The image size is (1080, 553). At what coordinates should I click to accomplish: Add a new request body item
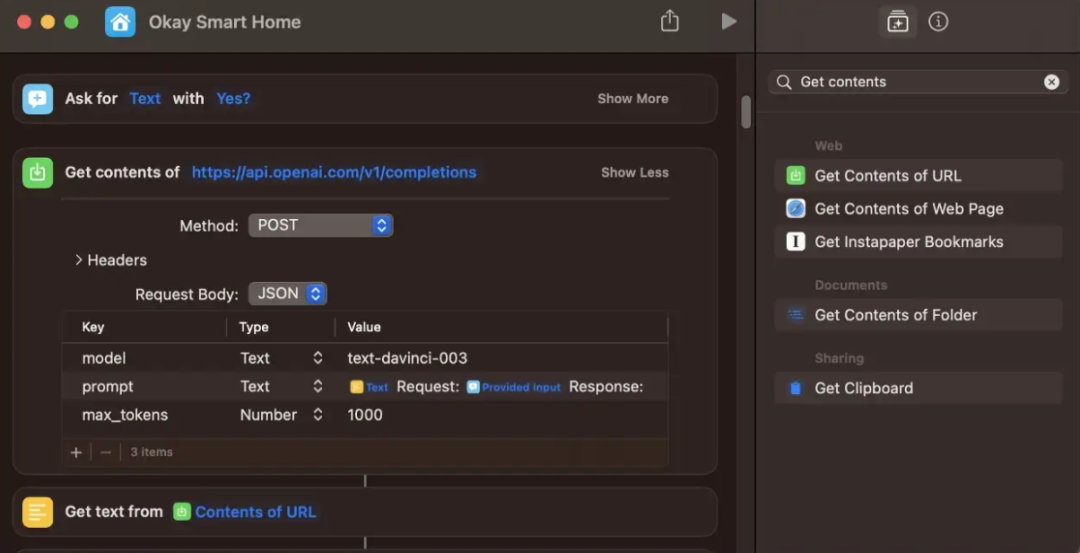(x=76, y=452)
